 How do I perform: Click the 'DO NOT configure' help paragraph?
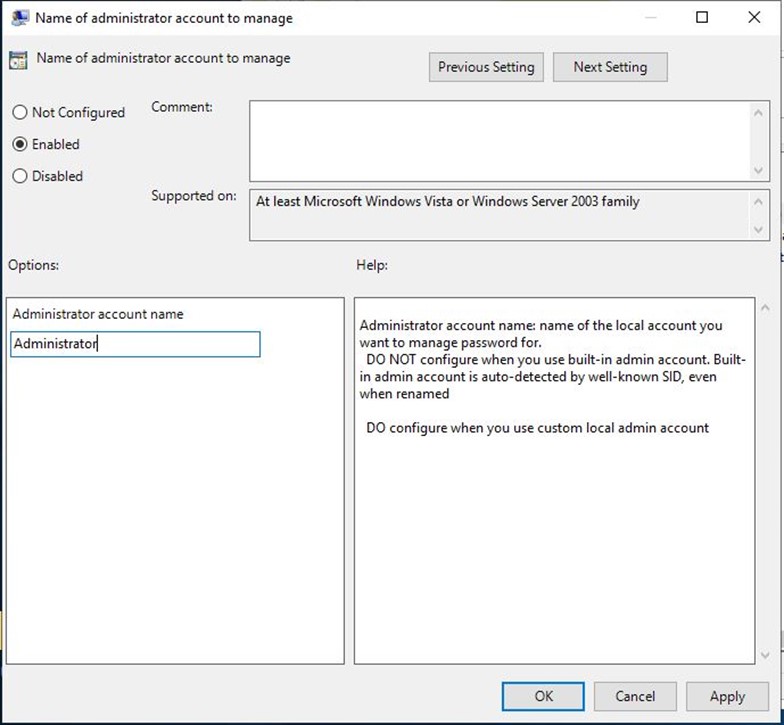[x=552, y=376]
